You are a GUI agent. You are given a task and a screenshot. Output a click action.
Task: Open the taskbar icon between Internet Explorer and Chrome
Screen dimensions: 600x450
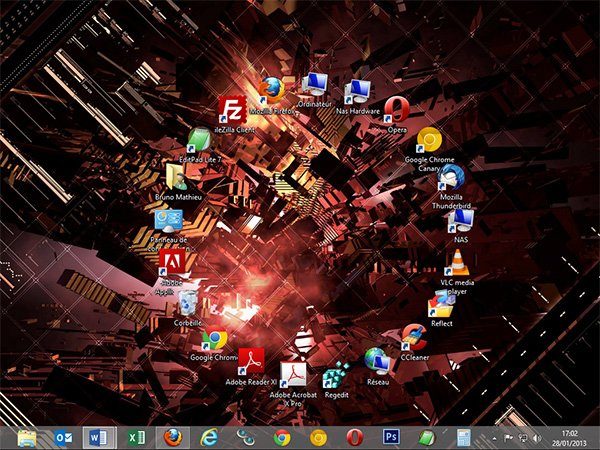pyautogui.click(x=245, y=437)
